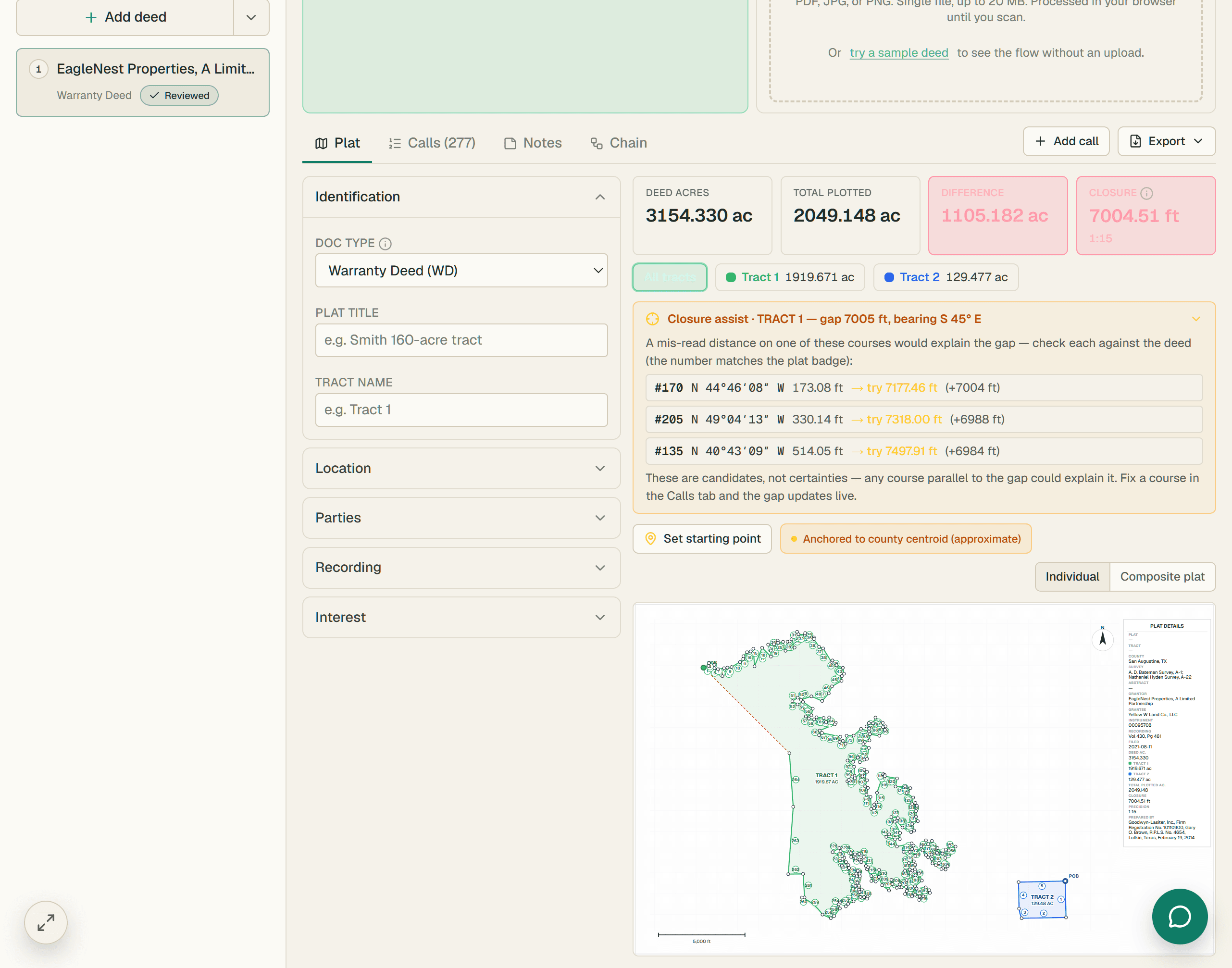Select the All tracts filter chip
The width and height of the screenshot is (1232, 968).
click(670, 278)
